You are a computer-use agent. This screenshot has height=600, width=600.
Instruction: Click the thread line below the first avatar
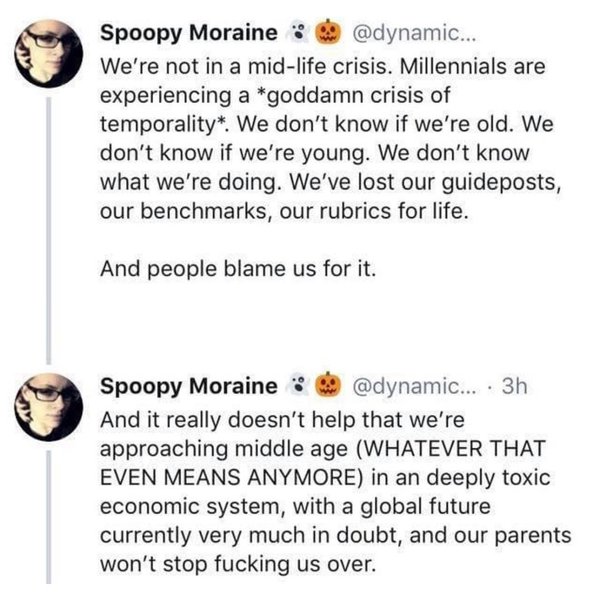pos(48,230)
